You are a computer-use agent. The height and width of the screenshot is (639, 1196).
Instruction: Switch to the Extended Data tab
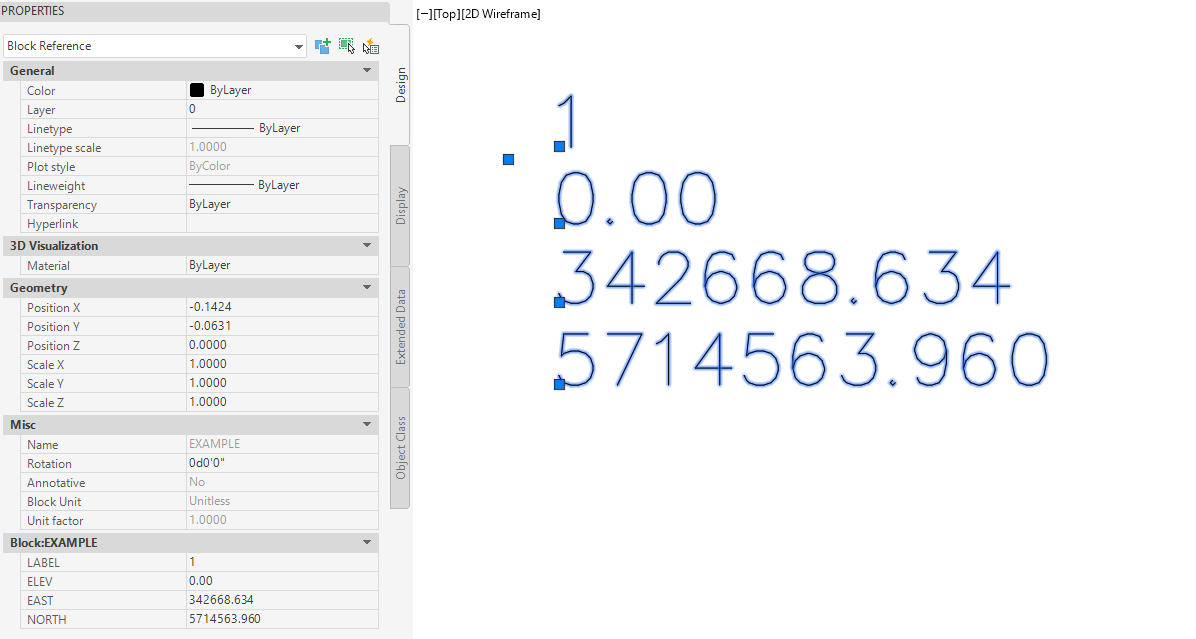coord(401,326)
